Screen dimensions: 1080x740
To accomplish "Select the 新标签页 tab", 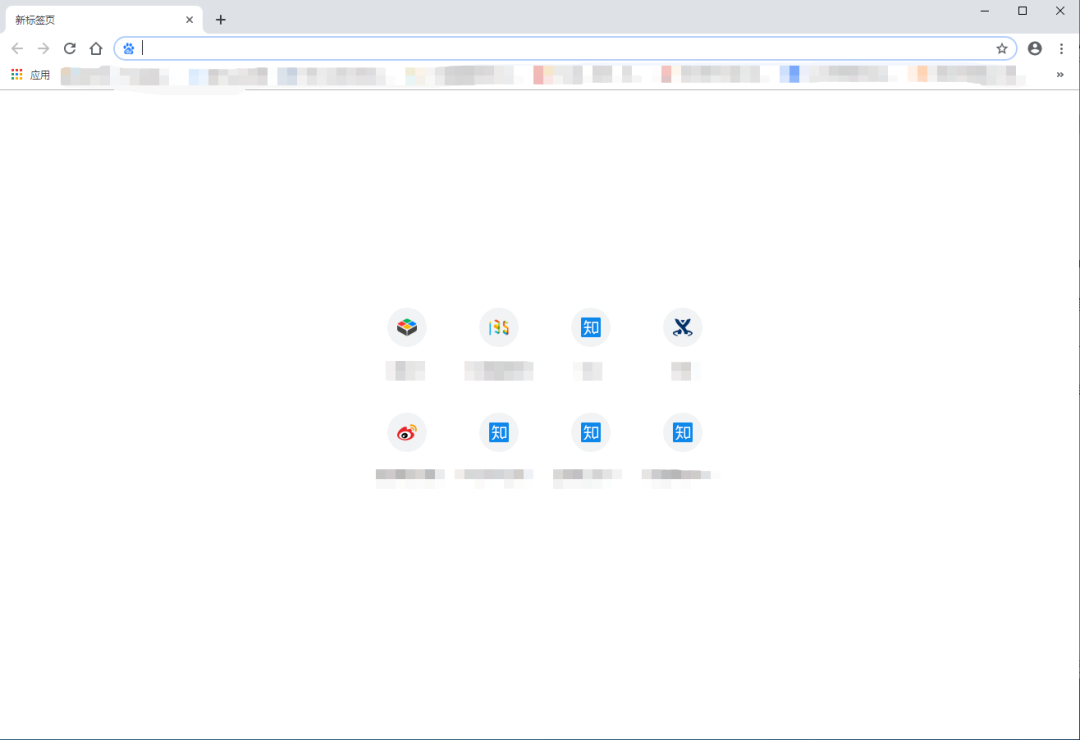I will click(103, 20).
